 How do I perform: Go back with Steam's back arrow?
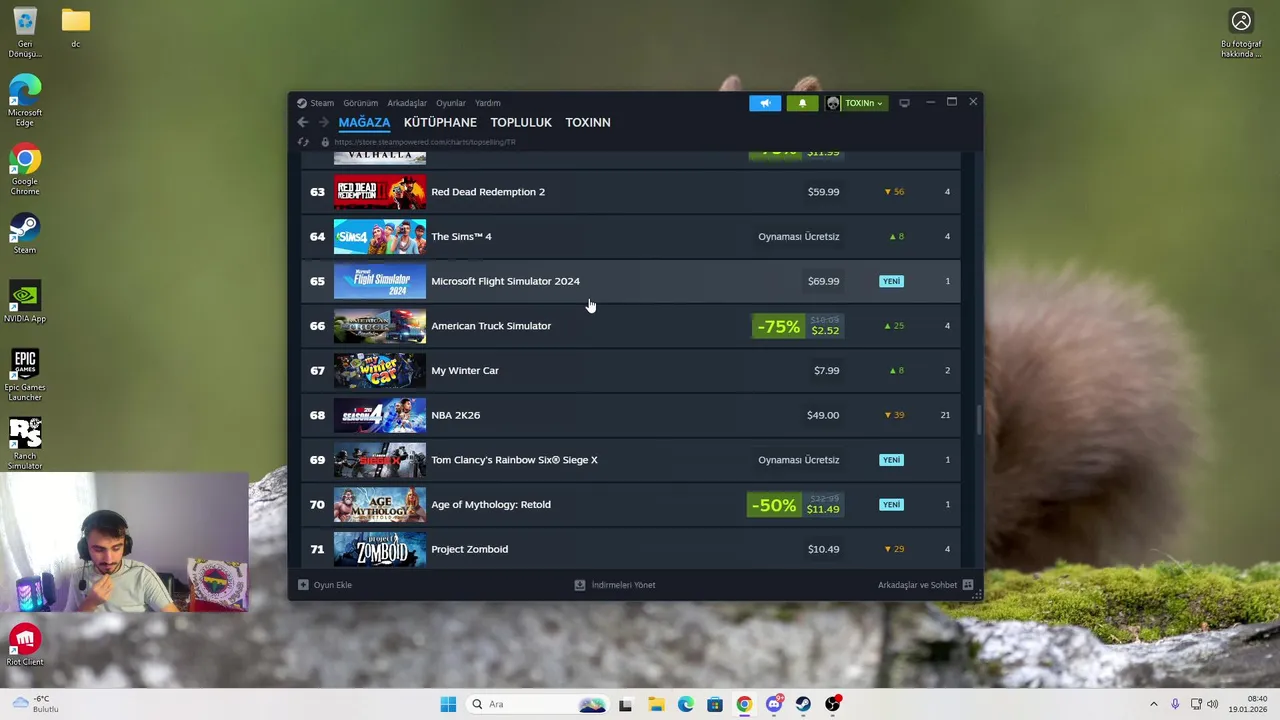[303, 122]
